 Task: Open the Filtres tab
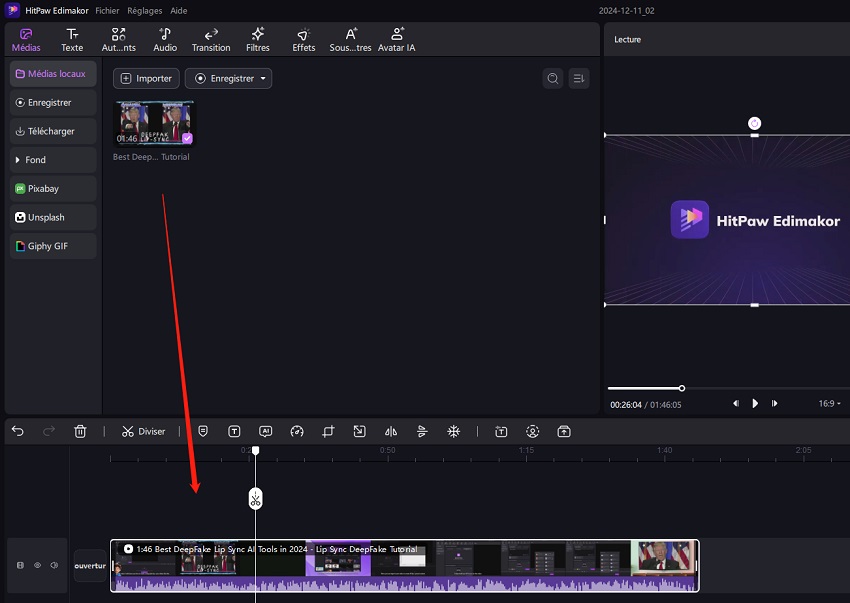[257, 40]
